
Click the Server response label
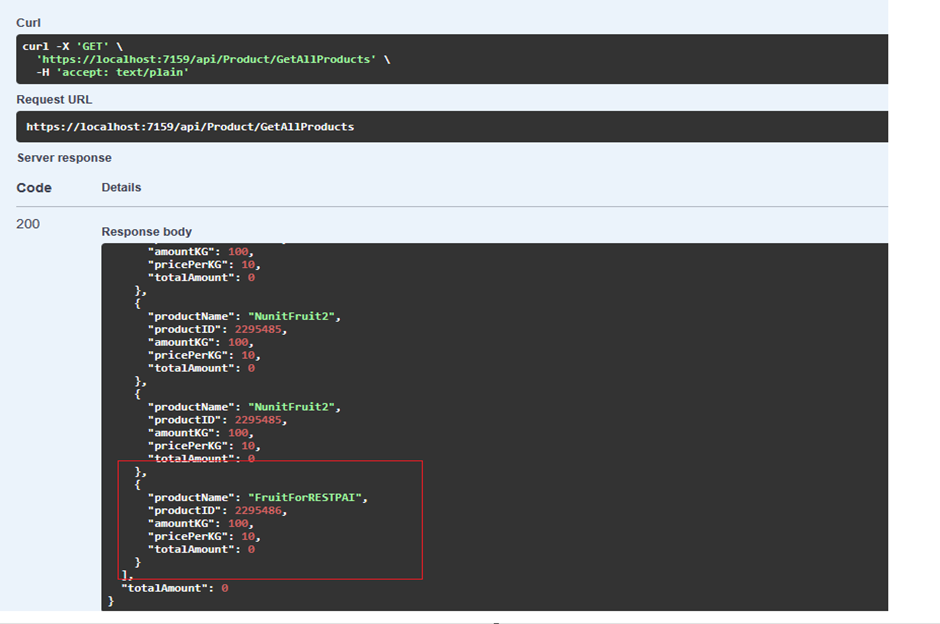63,157
